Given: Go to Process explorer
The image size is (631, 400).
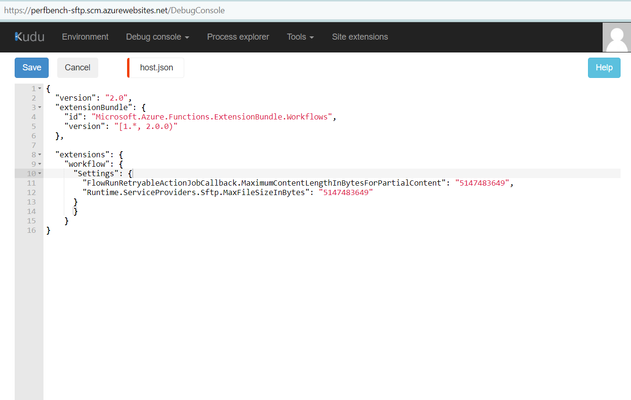Looking at the screenshot, I should tap(238, 37).
